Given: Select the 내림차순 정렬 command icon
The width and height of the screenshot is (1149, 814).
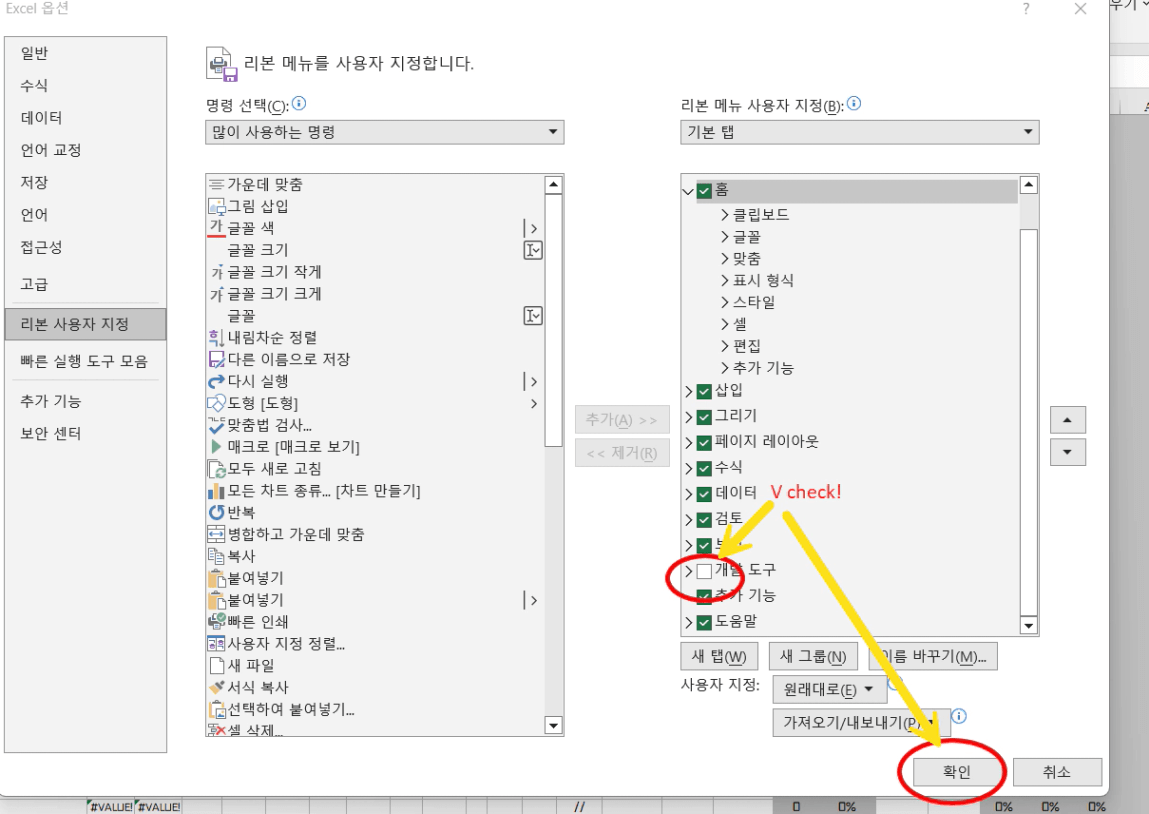Looking at the screenshot, I should 216,338.
